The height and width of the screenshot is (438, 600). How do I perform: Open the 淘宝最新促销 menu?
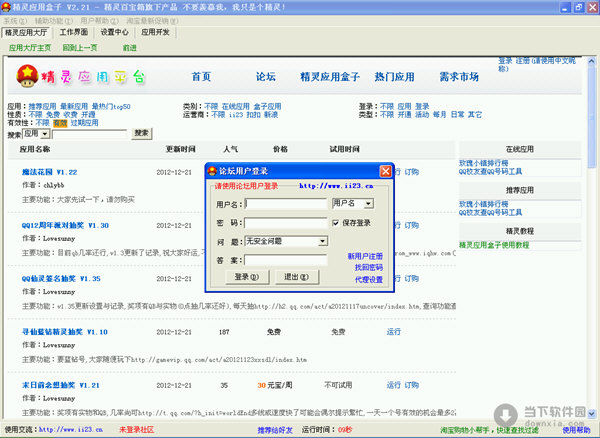pyautogui.click(x=152, y=21)
